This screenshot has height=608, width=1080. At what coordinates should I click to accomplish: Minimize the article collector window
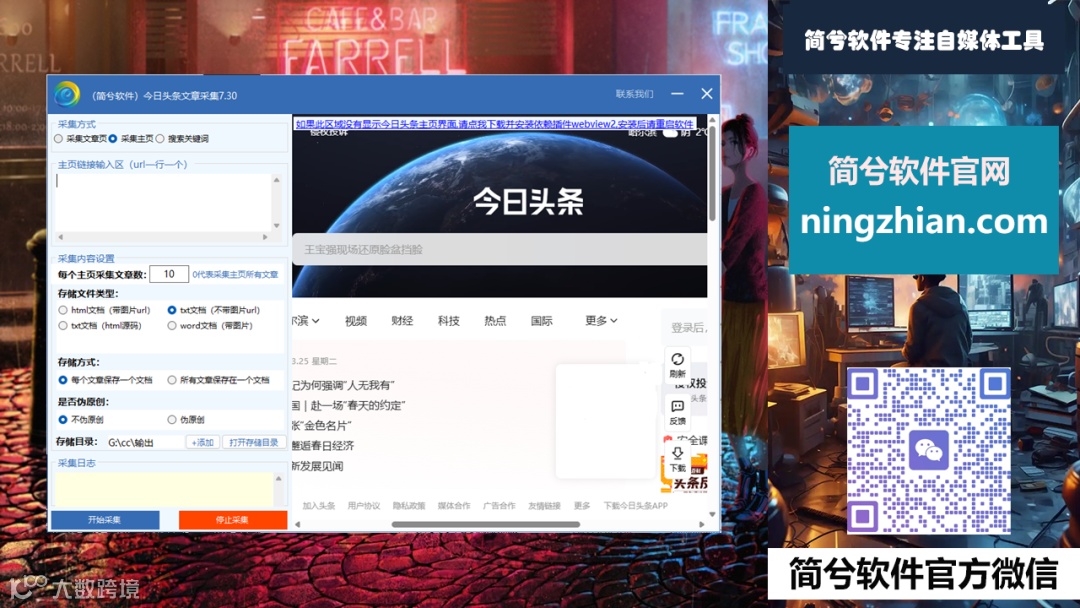677,94
